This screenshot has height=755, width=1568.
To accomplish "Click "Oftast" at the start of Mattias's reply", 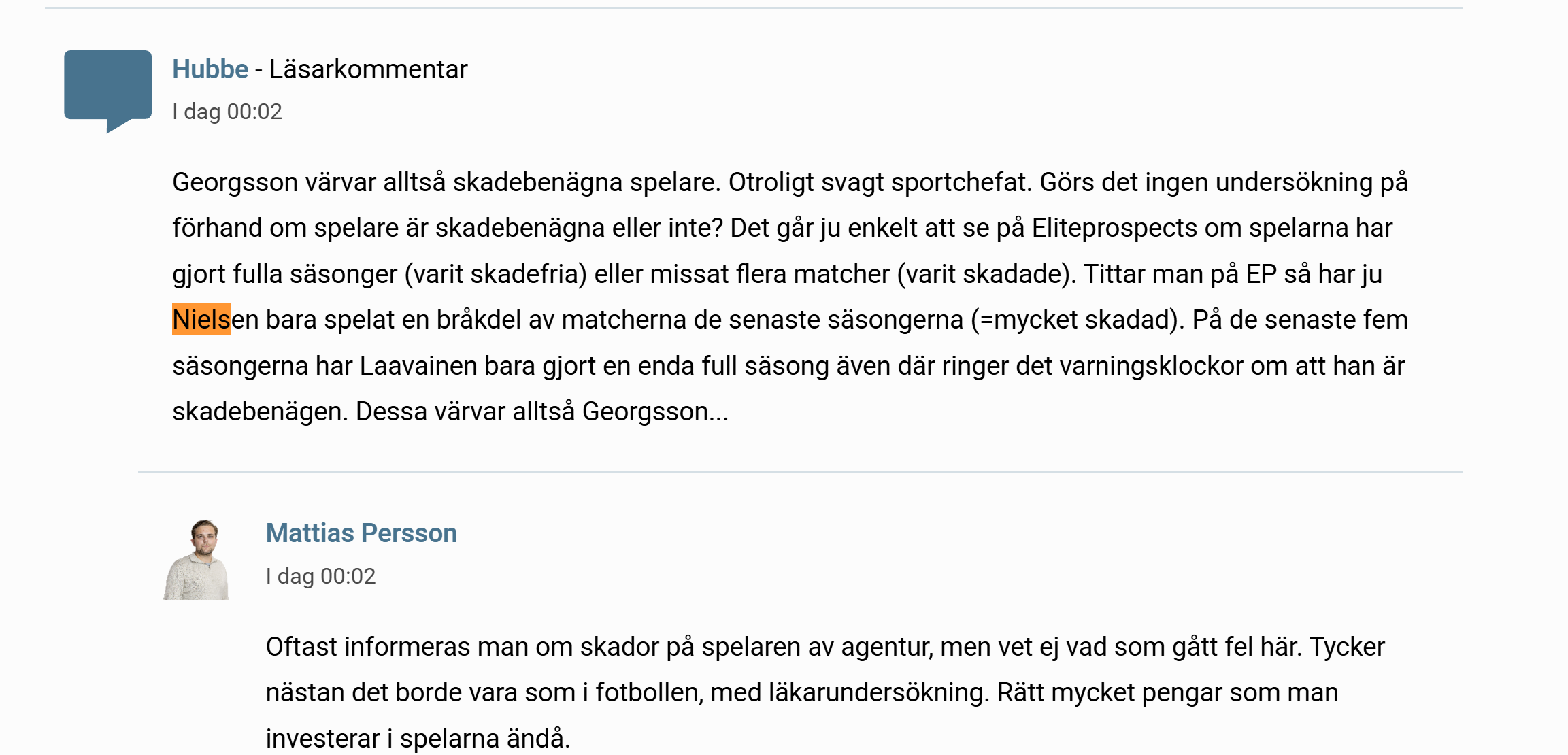I will 301,647.
